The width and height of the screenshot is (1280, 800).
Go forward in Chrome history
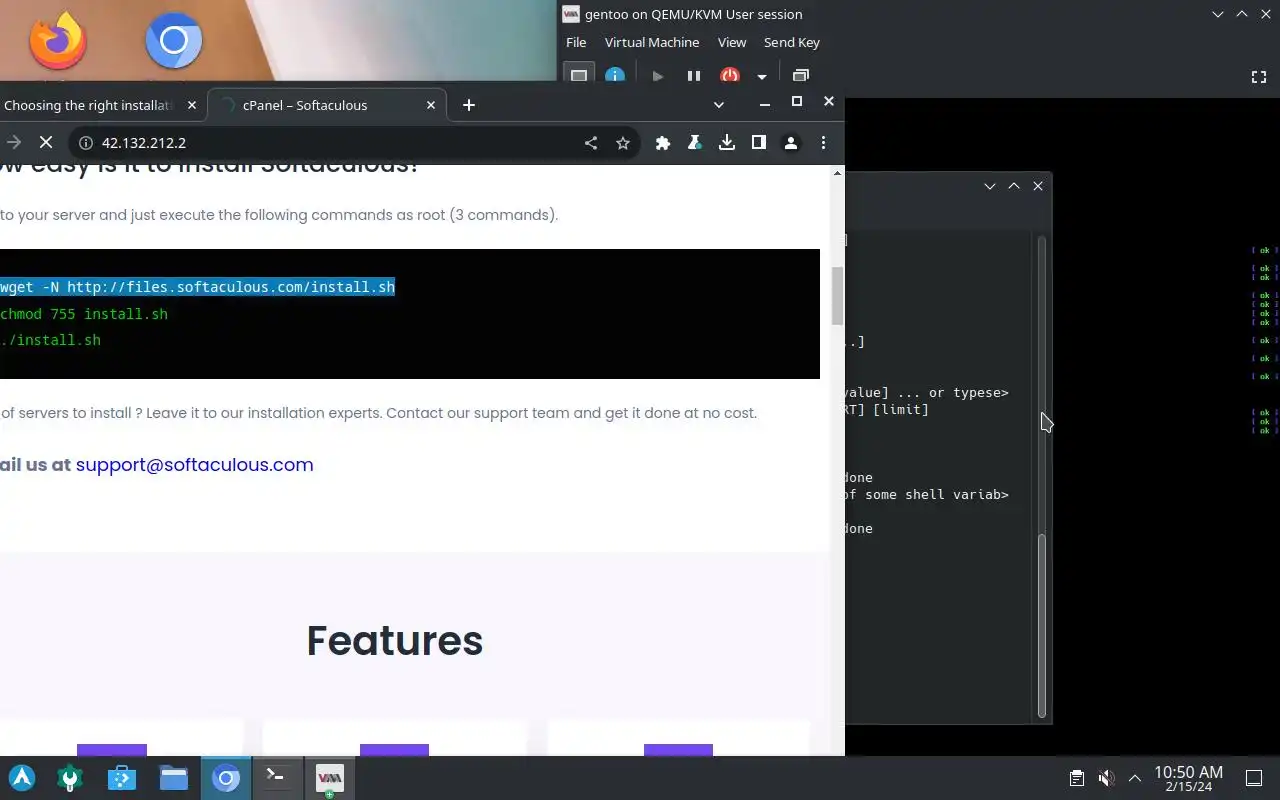13,143
